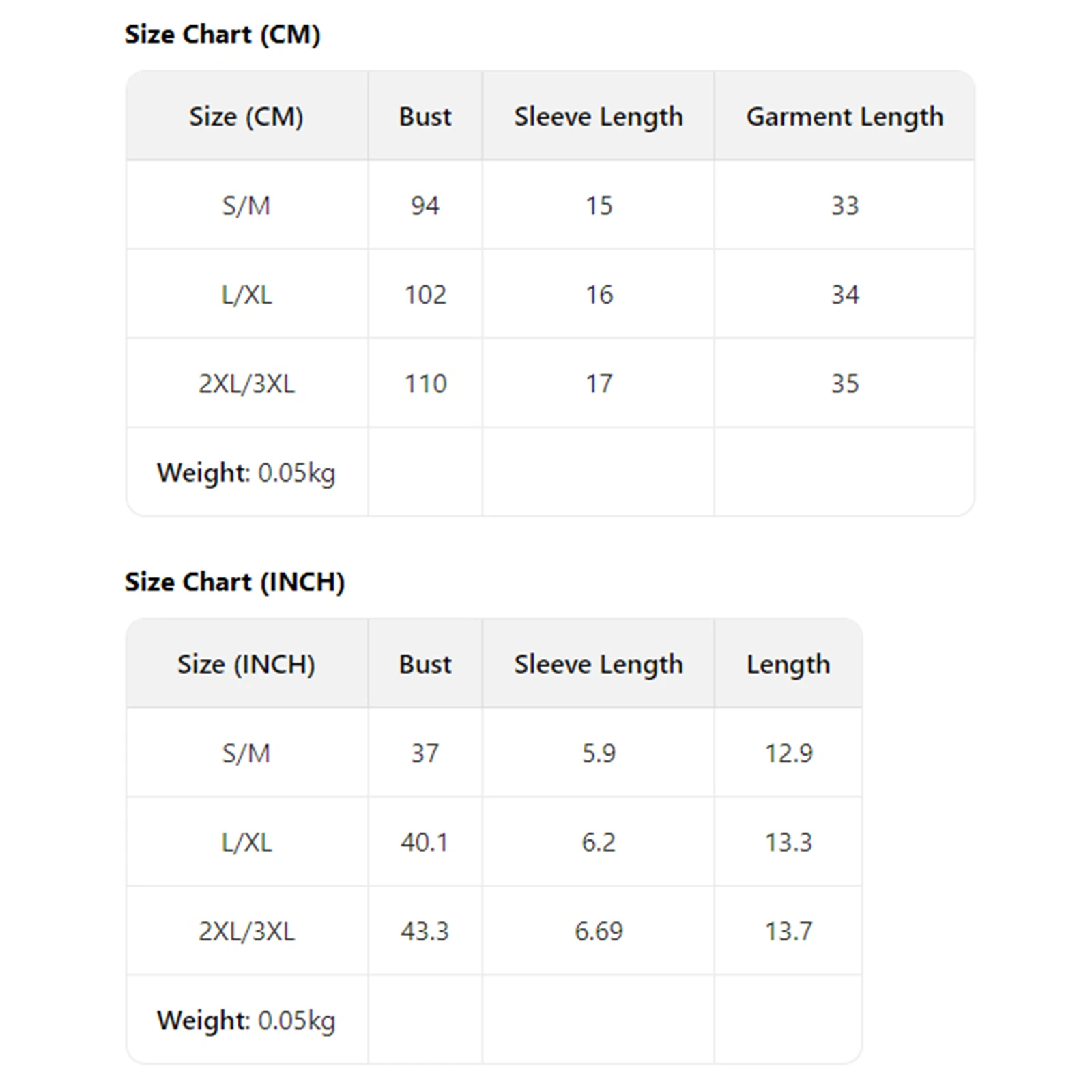Click the sleeve length 17 cell
This screenshot has height=1092, width=1092.
[x=599, y=384]
